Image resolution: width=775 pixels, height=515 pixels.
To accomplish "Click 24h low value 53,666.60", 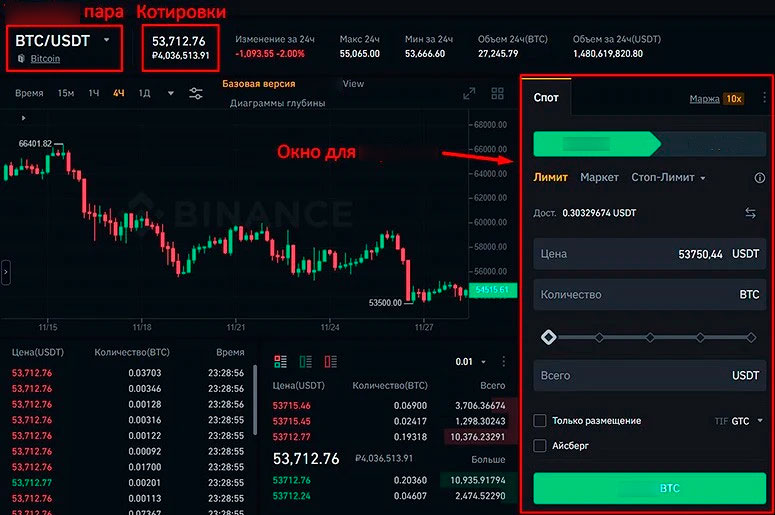I will point(425,54).
